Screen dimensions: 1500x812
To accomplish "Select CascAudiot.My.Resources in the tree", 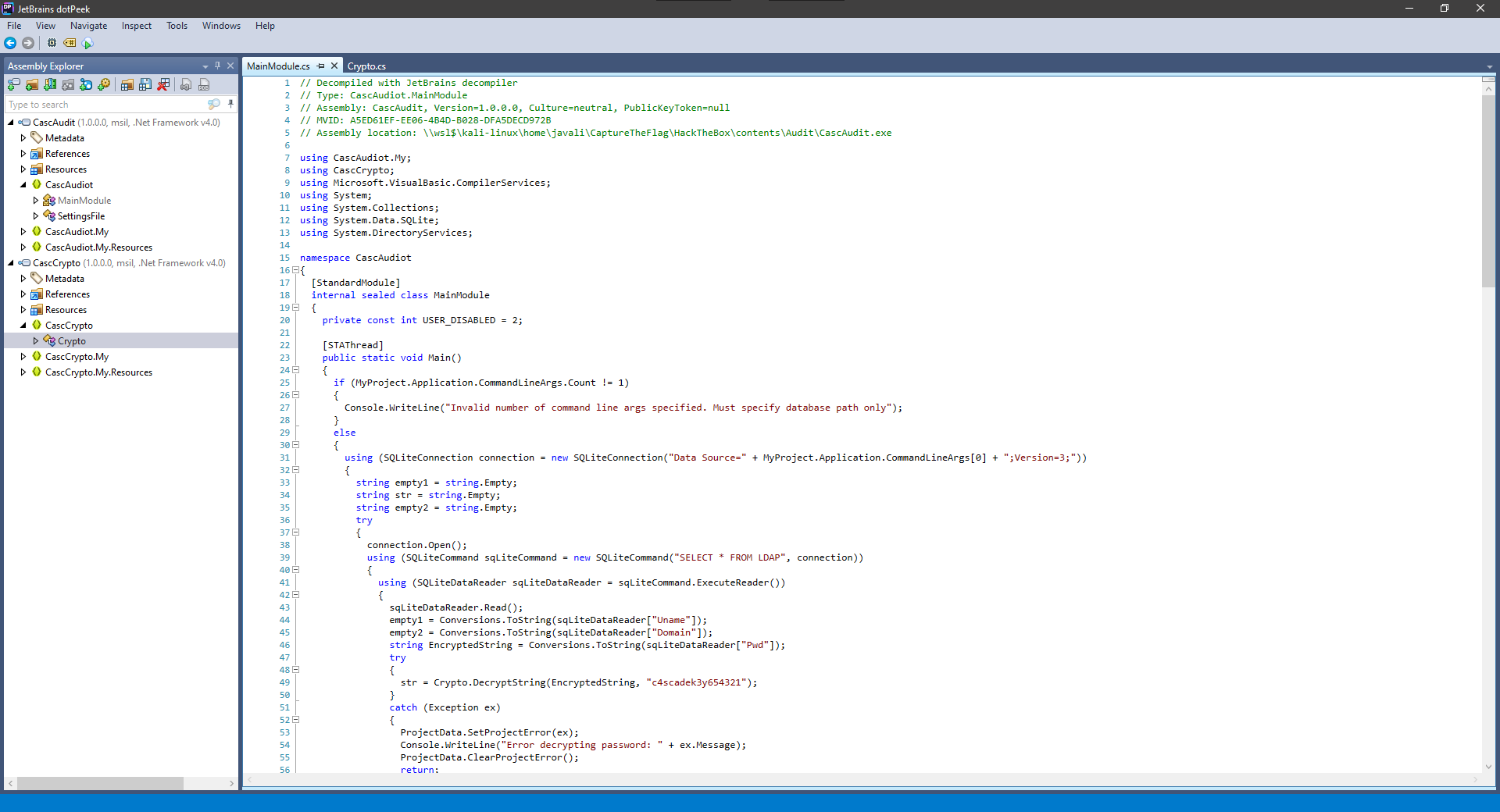I will pos(98,248).
